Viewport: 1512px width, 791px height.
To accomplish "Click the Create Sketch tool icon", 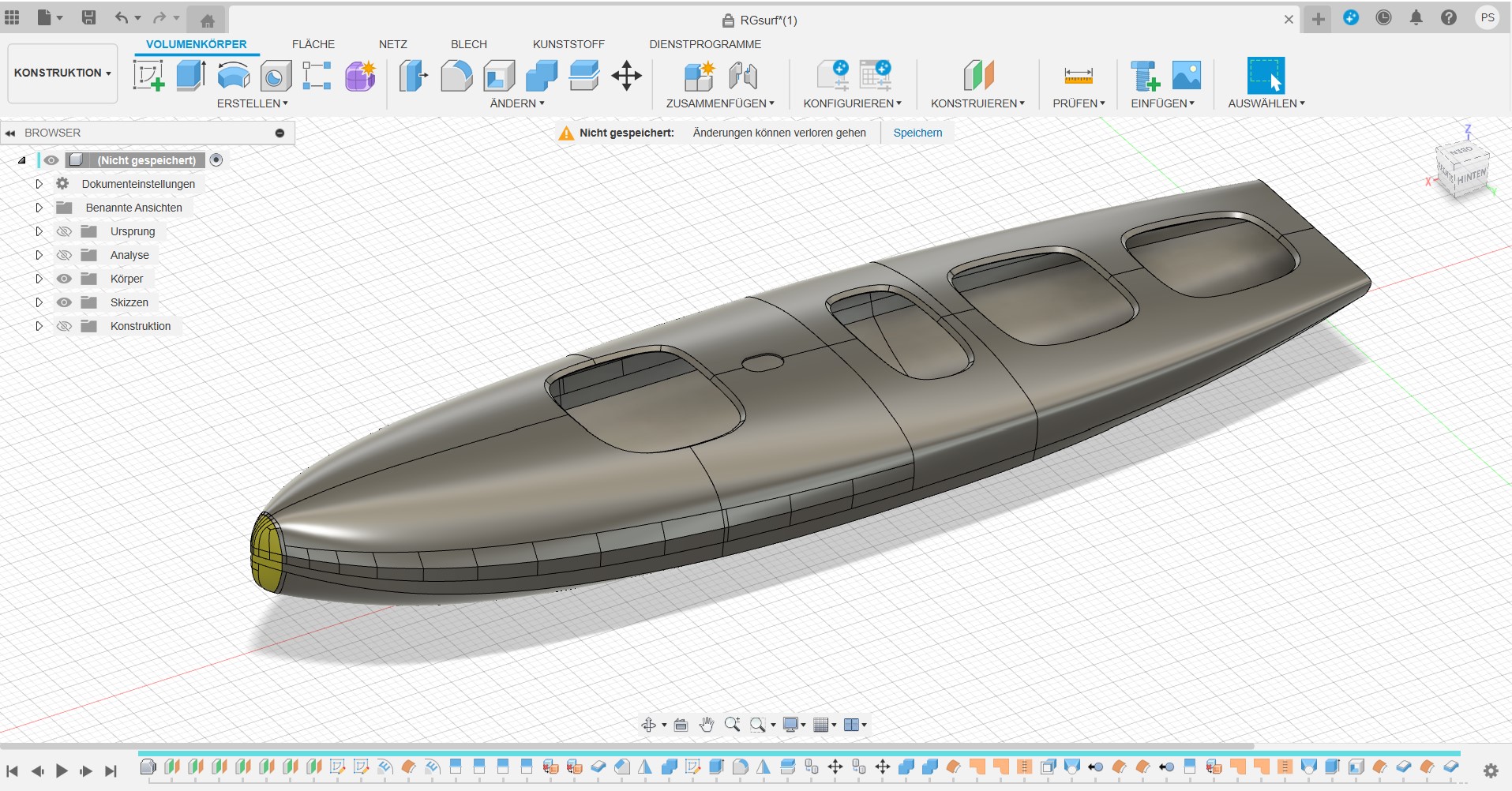I will pyautogui.click(x=148, y=76).
